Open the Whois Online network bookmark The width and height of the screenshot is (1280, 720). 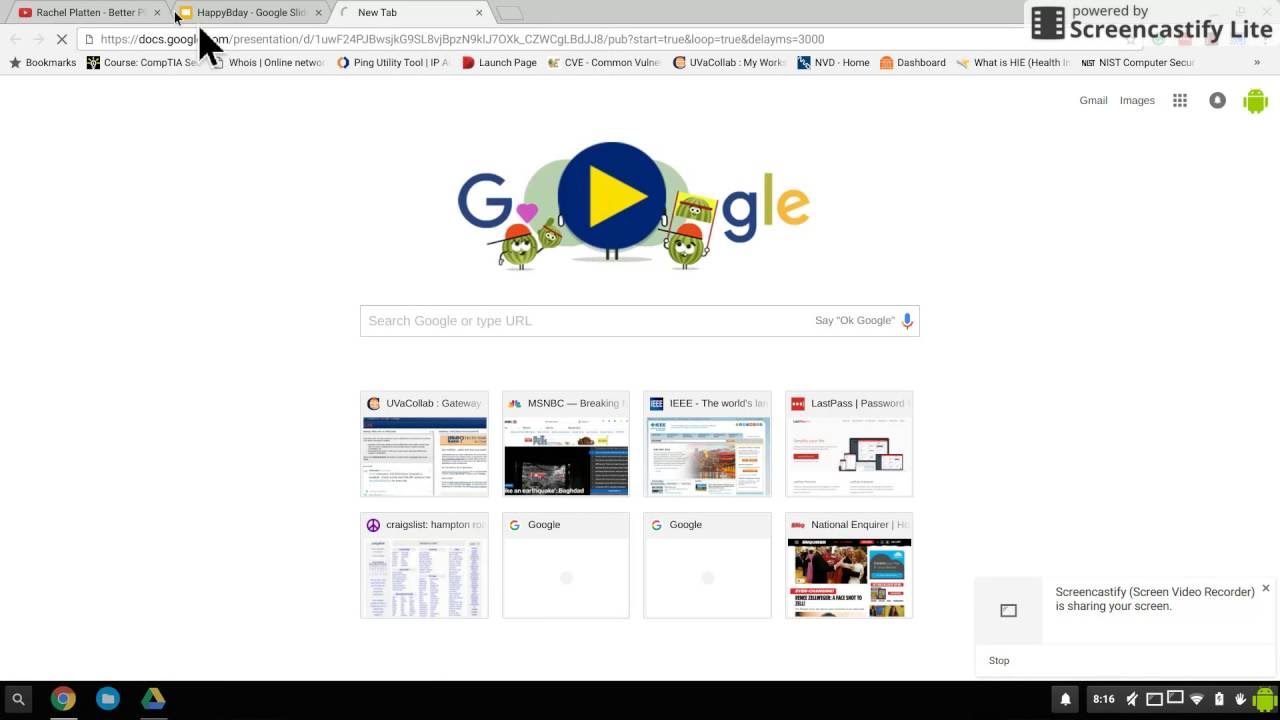tap(268, 62)
